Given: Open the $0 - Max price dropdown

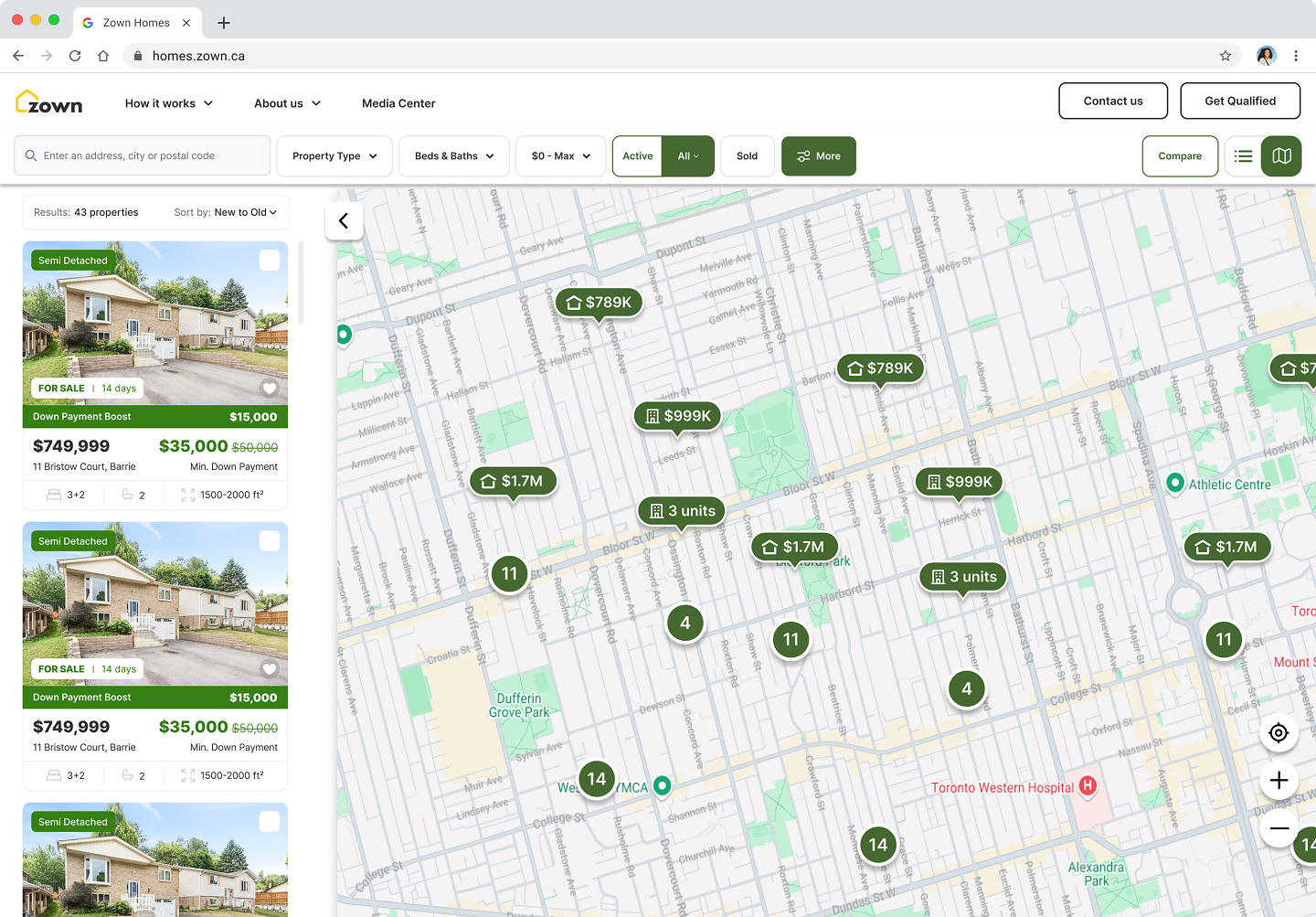Looking at the screenshot, I should 561,156.
